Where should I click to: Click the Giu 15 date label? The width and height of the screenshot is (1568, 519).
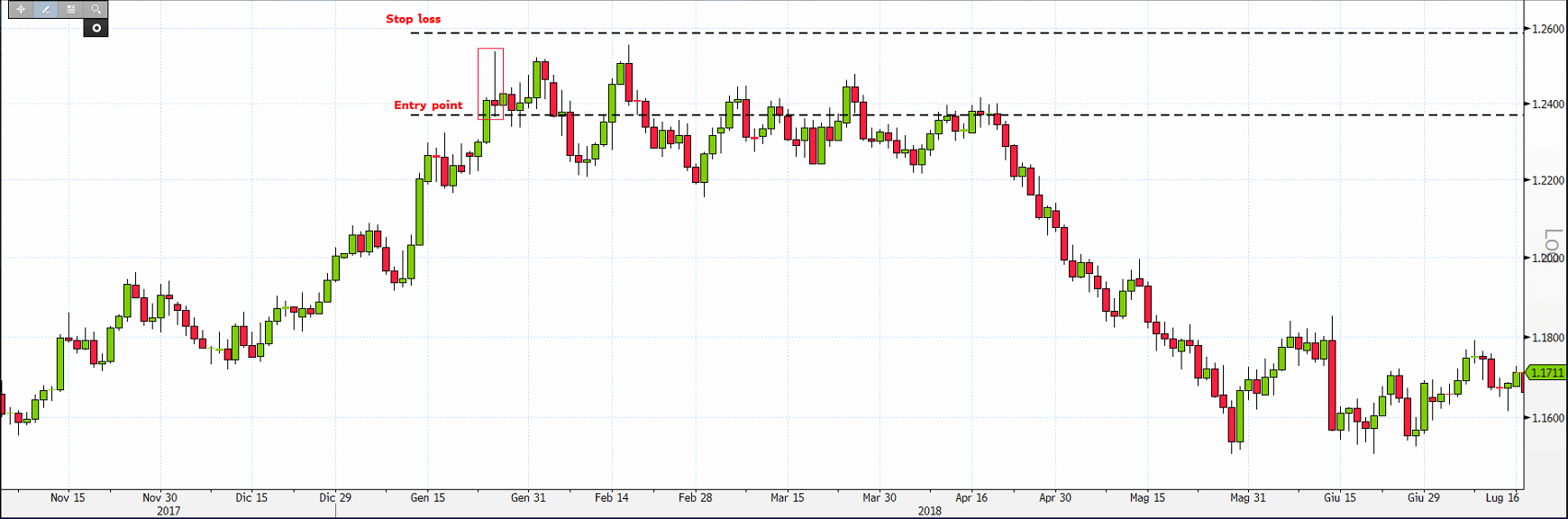(1340, 497)
